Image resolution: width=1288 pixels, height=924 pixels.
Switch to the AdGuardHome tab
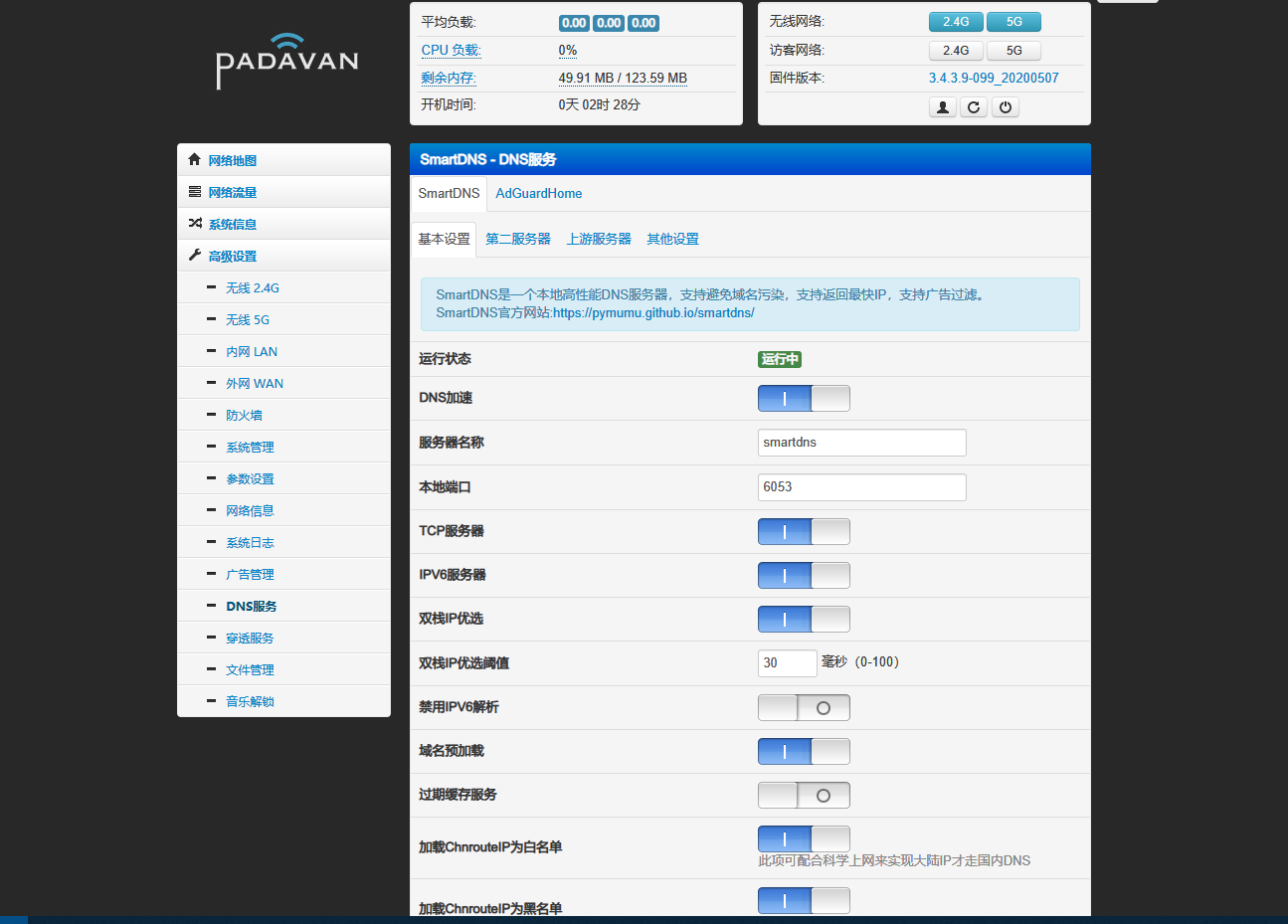(538, 193)
